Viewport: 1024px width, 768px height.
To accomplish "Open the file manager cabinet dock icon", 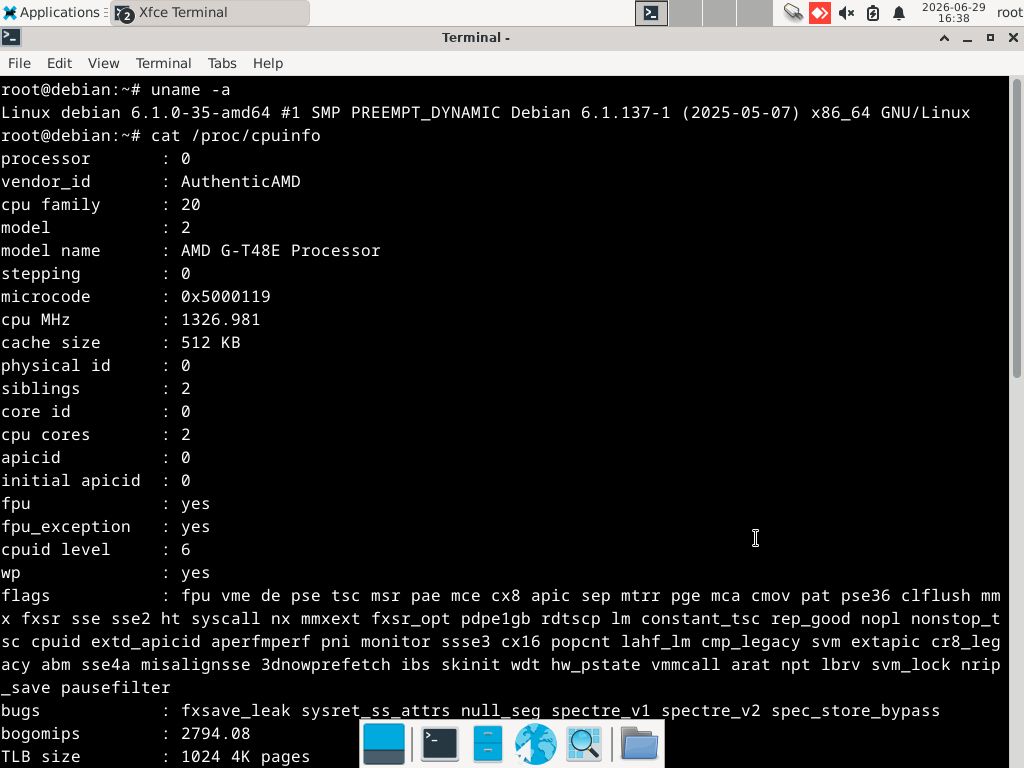I will click(487, 744).
